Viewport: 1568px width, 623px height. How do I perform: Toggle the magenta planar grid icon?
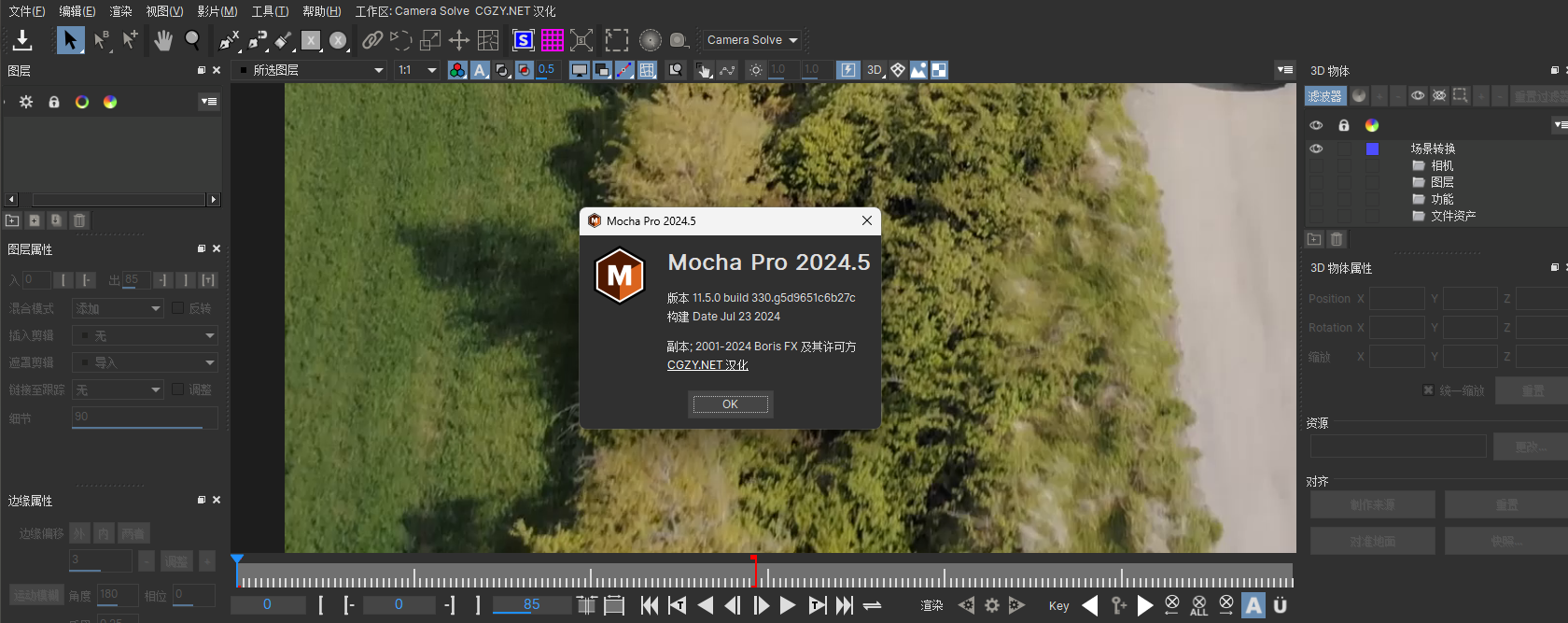coord(553,40)
